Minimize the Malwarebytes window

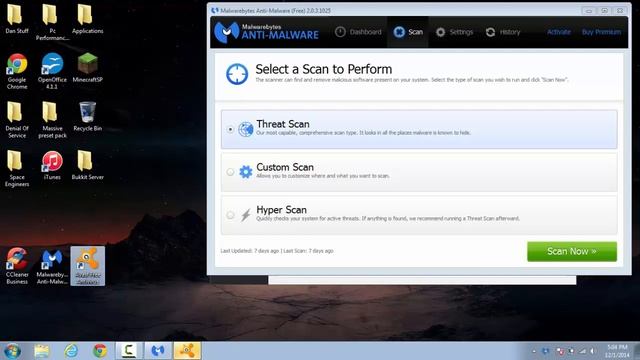[x=589, y=11]
